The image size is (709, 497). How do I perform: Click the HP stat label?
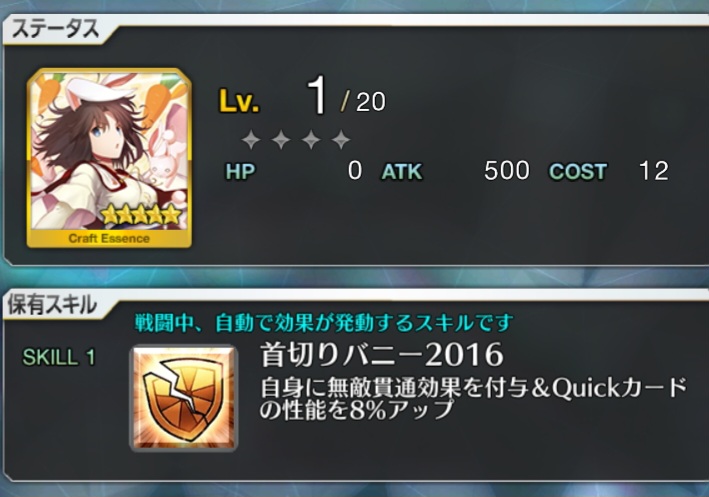coord(241,171)
